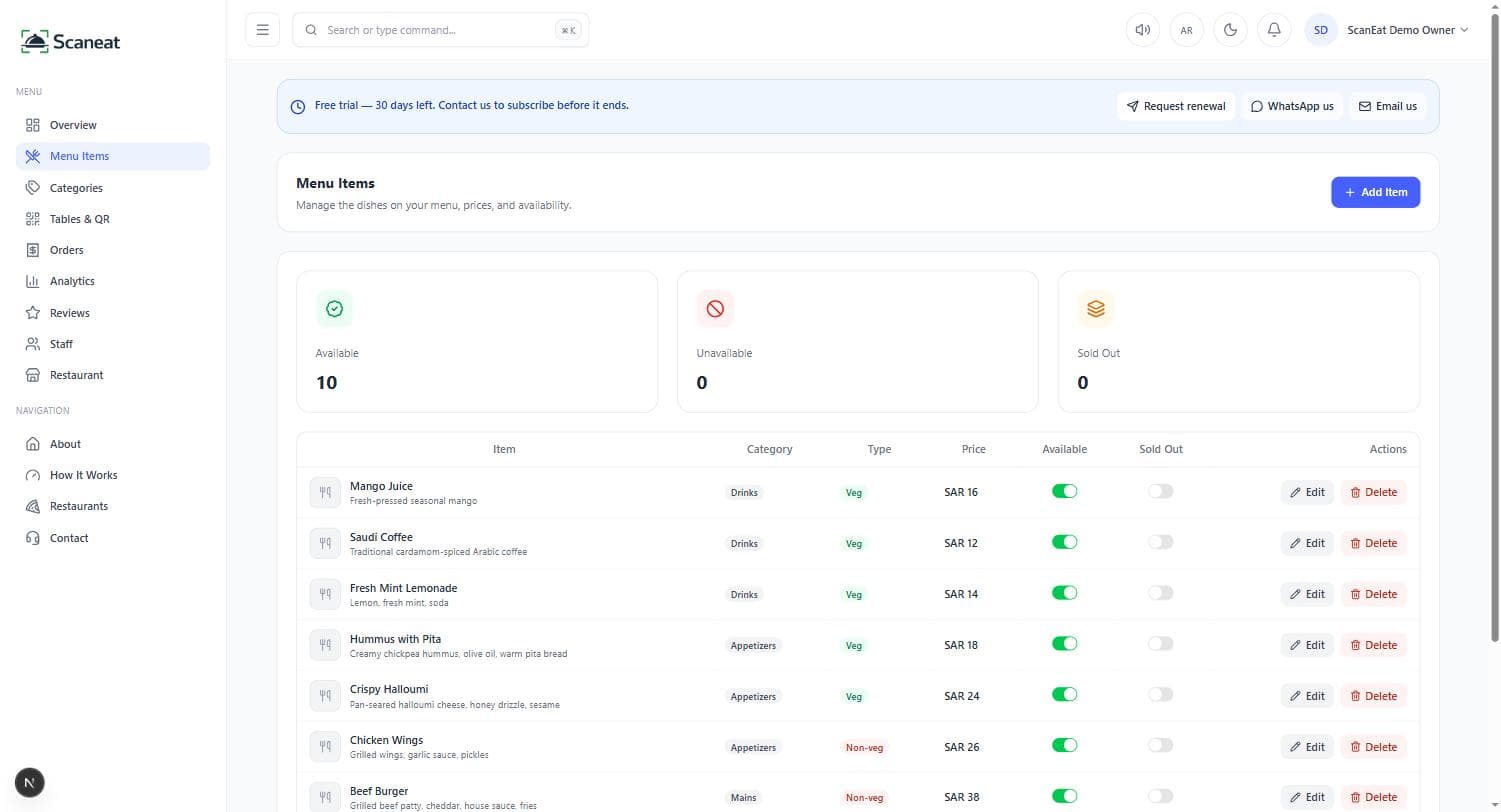1501x812 pixels.
Task: Click the red Unavailable stat icon
Action: (x=715, y=309)
